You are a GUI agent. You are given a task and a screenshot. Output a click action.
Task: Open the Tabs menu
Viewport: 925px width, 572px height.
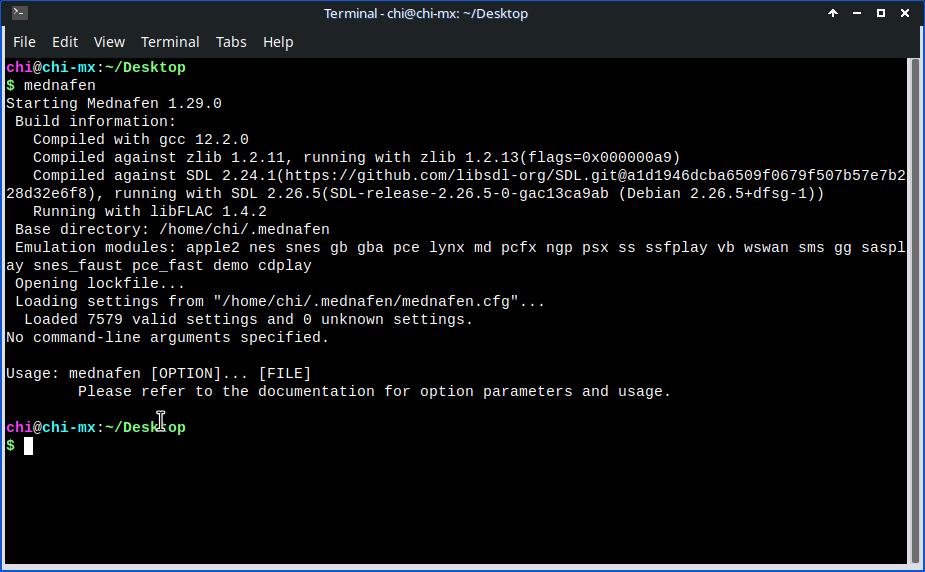tap(231, 42)
